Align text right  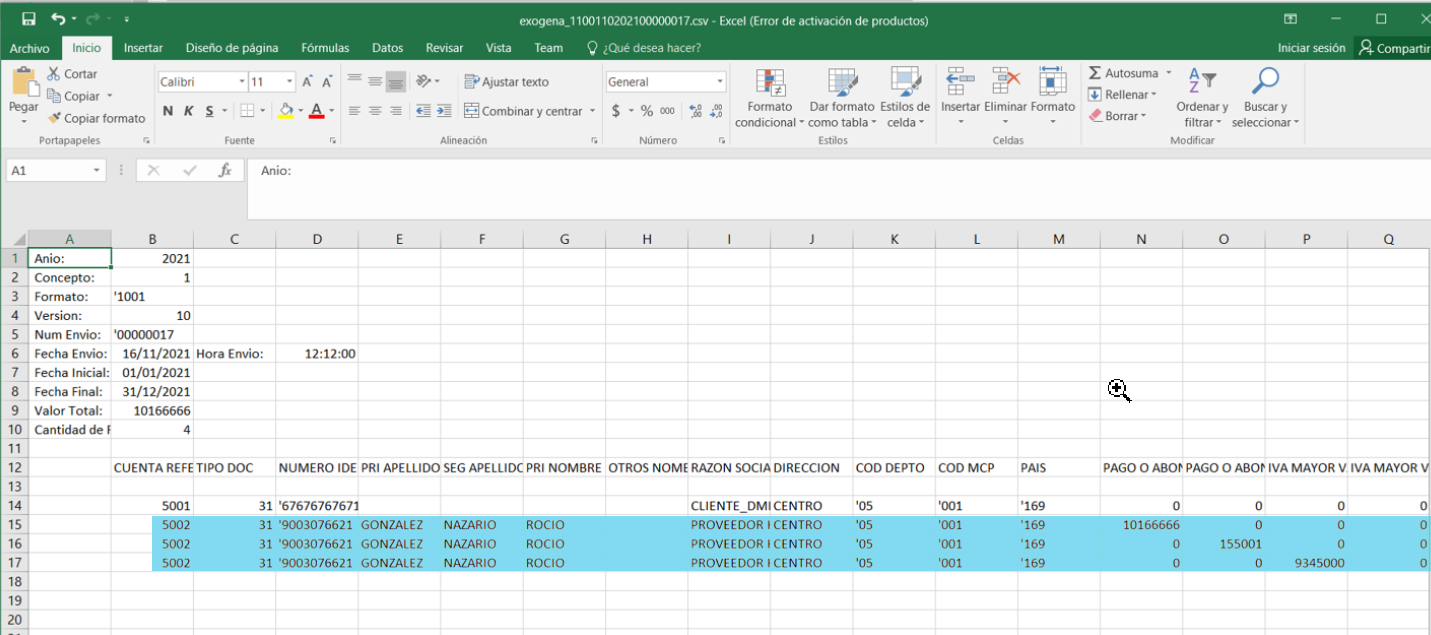coord(396,111)
